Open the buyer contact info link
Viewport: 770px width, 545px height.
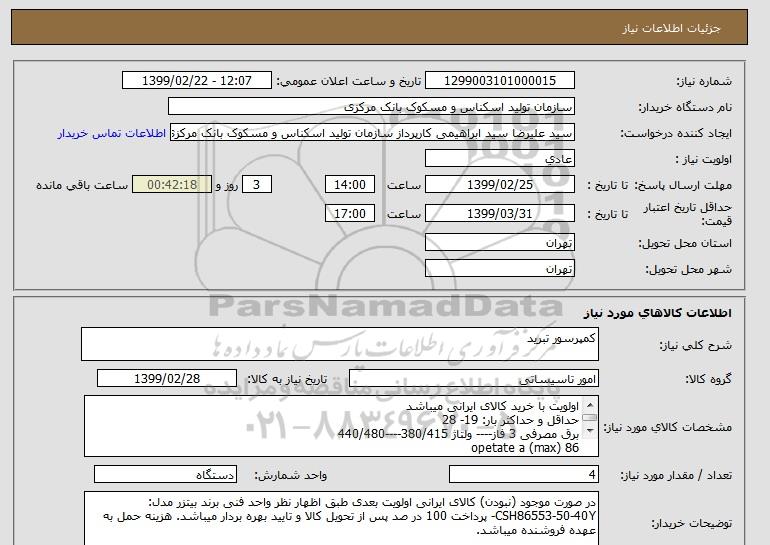(111, 134)
